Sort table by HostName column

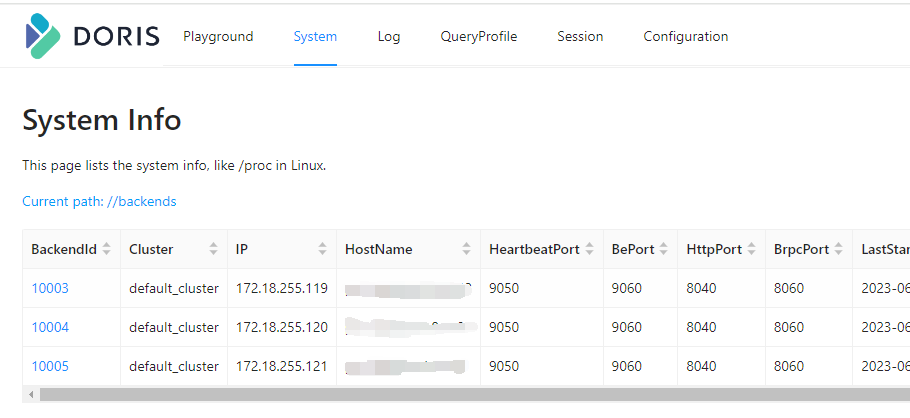coord(466,249)
